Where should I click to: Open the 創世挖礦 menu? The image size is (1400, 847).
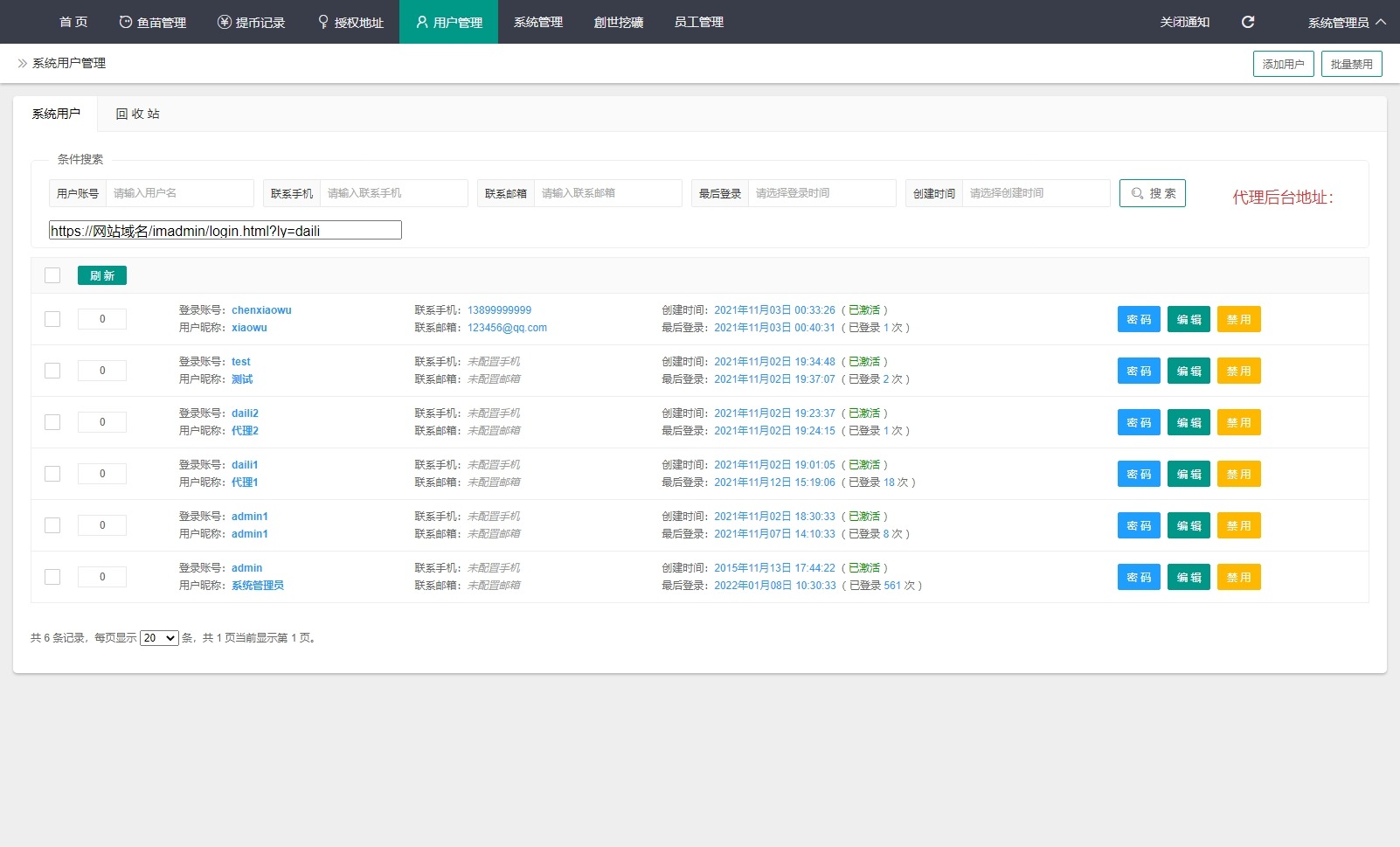tap(619, 22)
